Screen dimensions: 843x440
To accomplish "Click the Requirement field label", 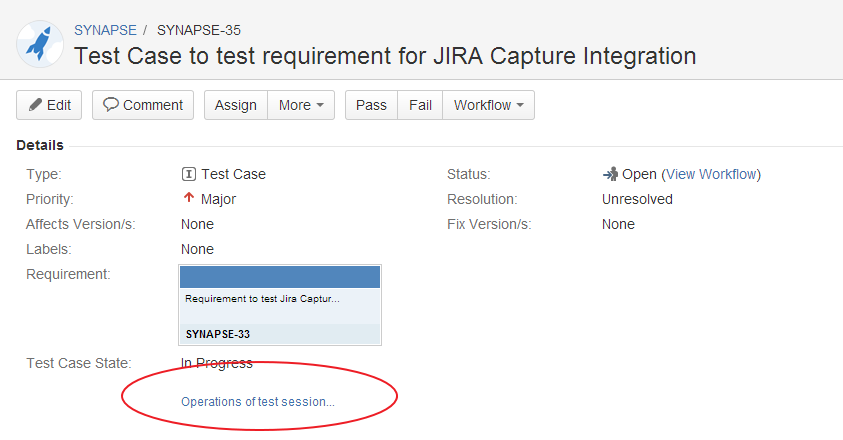I will pyautogui.click(x=68, y=274).
